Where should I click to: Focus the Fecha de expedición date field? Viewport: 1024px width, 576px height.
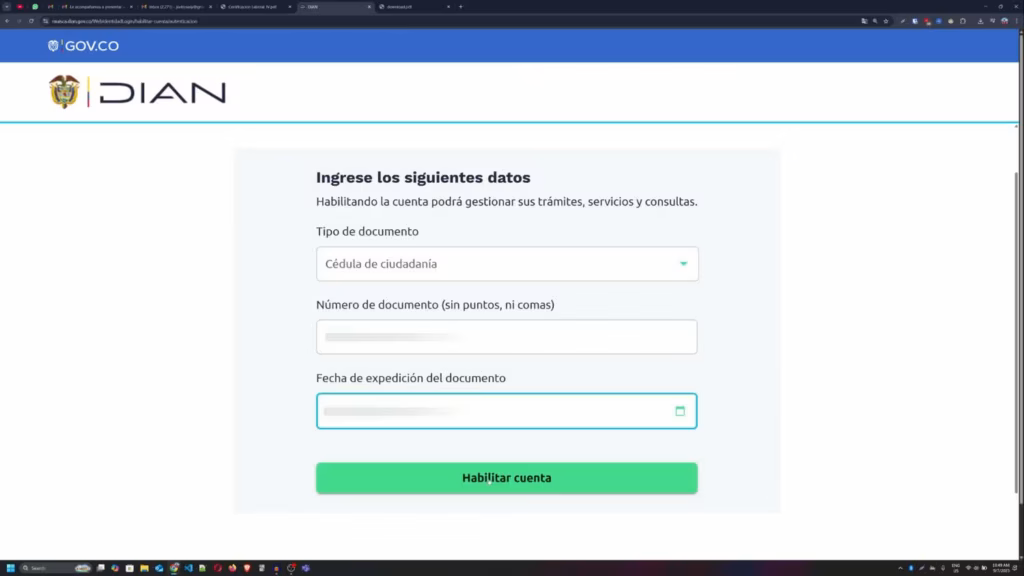pos(507,411)
